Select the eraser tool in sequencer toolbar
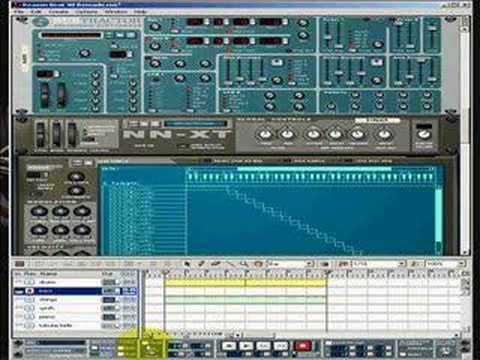480x360 pixels. pyautogui.click(x=216, y=264)
